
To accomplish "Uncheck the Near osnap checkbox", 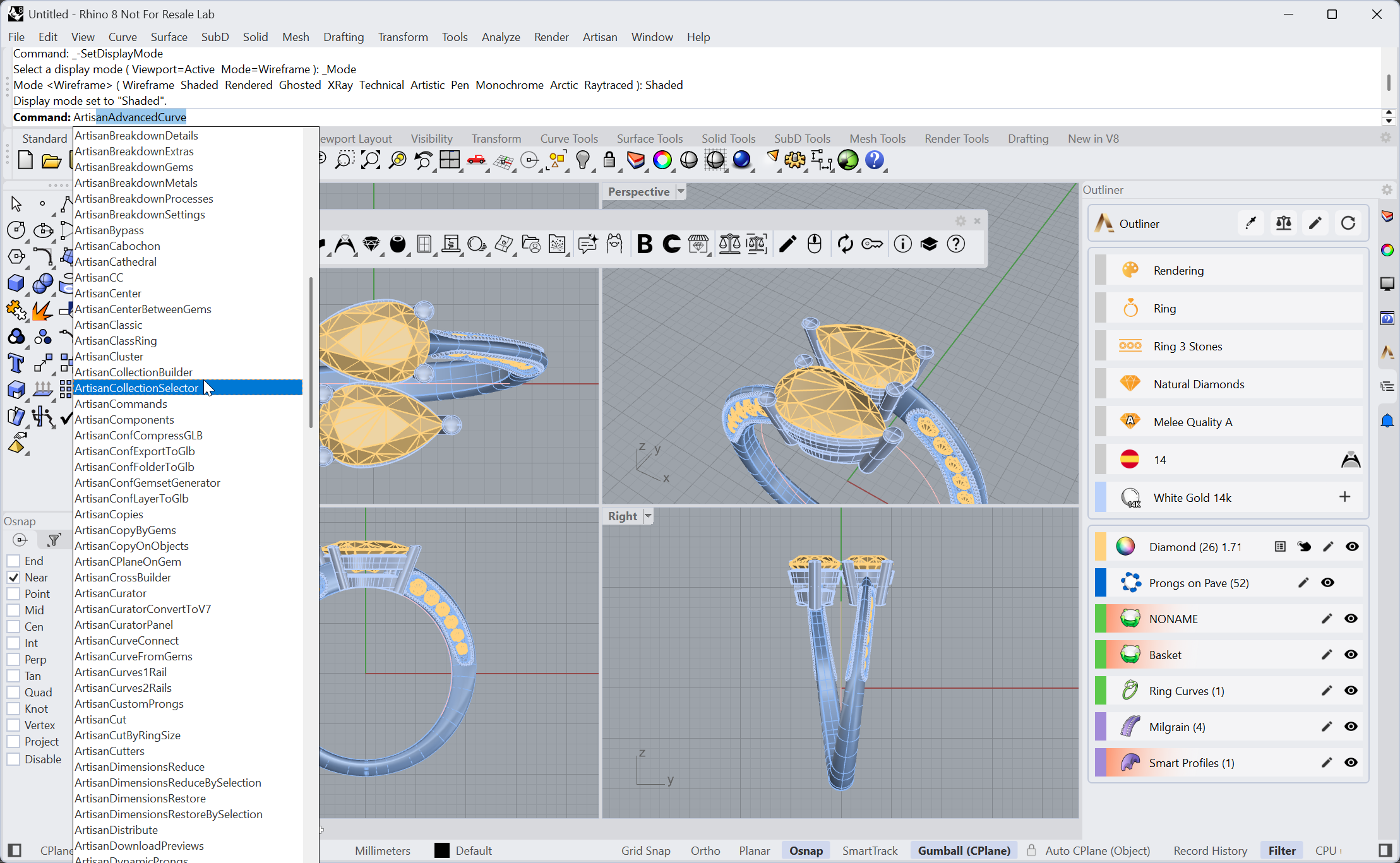I will point(13,578).
